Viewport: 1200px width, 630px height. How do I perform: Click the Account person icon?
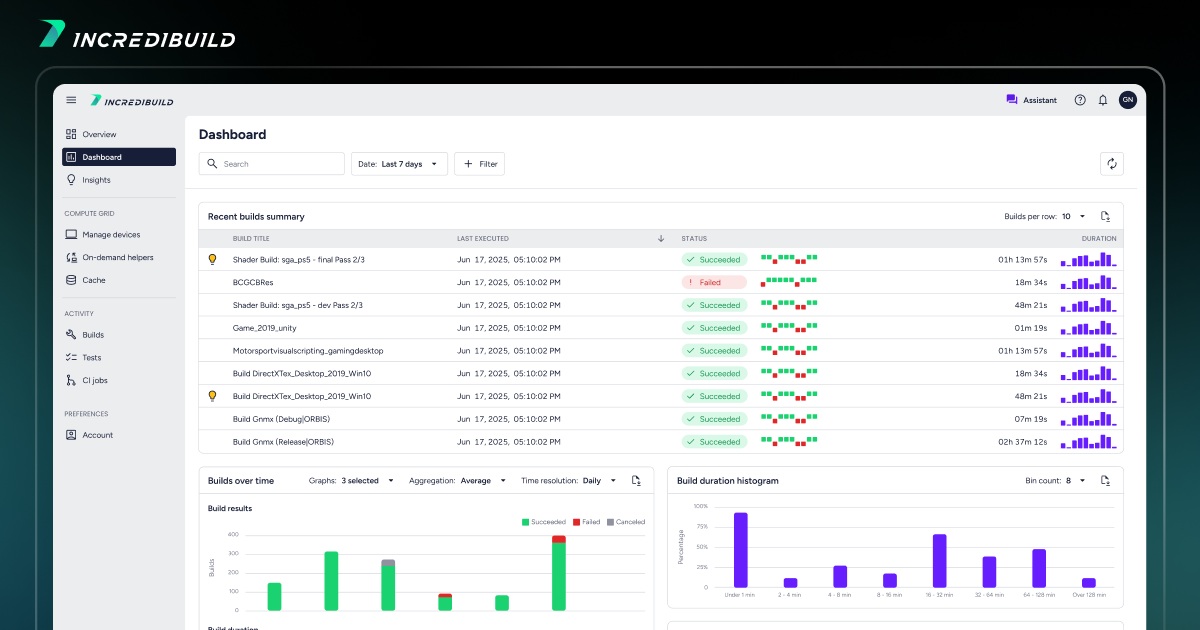[71, 435]
